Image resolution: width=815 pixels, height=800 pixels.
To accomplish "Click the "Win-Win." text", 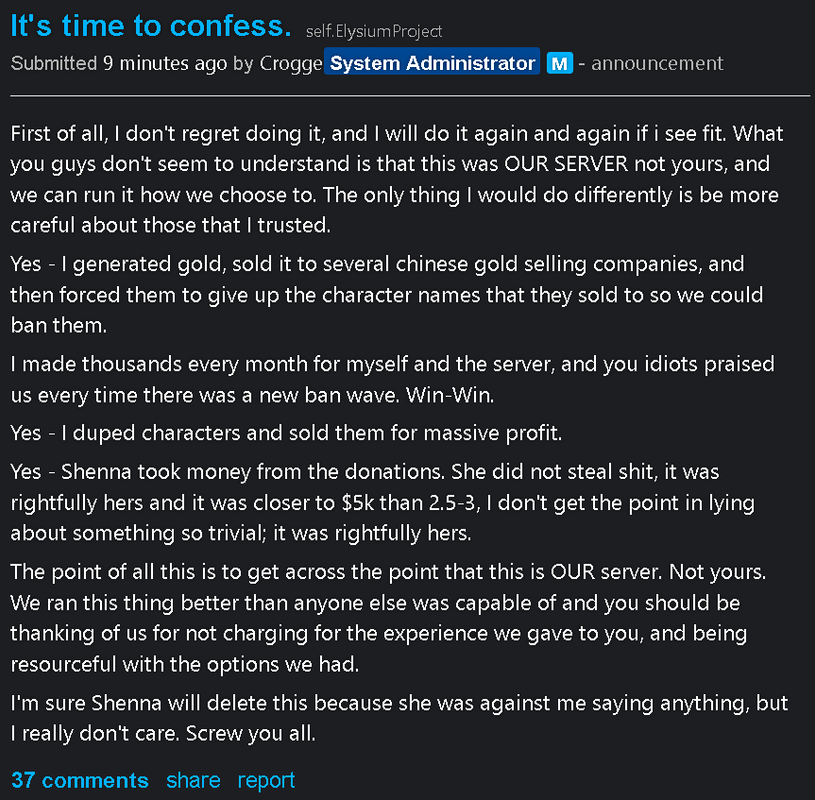I will click(x=450, y=395).
